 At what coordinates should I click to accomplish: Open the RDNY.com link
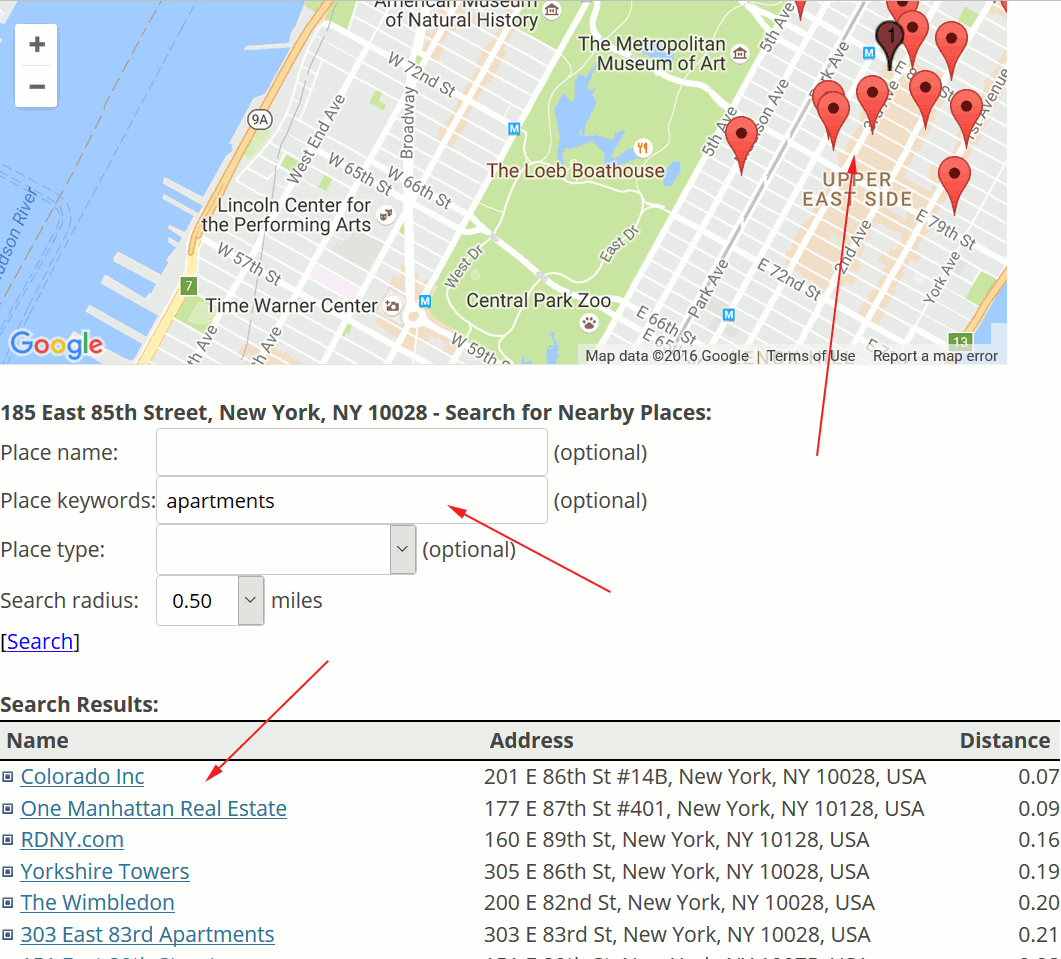pos(72,840)
